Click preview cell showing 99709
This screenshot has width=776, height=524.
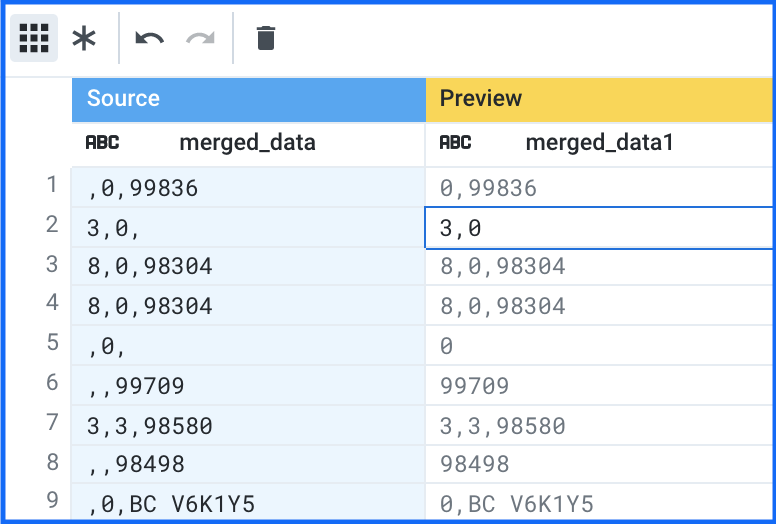[600, 386]
